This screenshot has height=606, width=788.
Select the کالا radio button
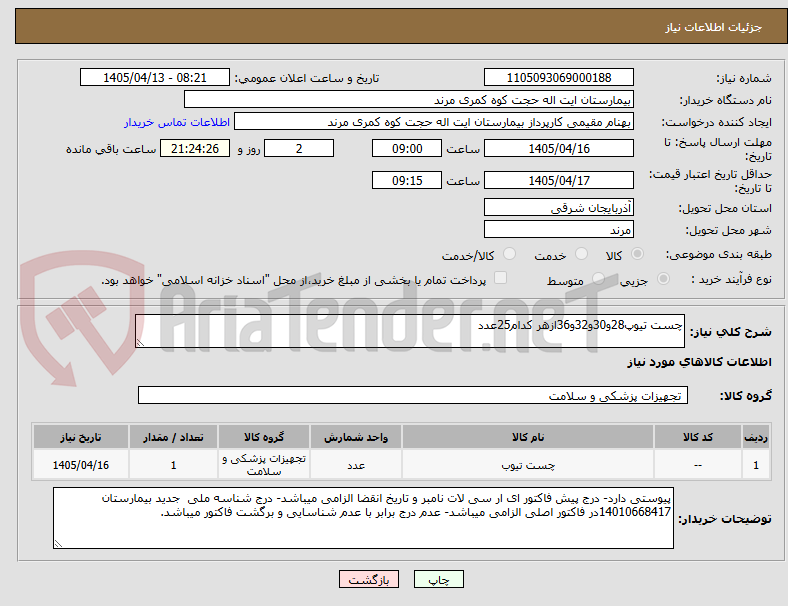[x=637, y=254]
